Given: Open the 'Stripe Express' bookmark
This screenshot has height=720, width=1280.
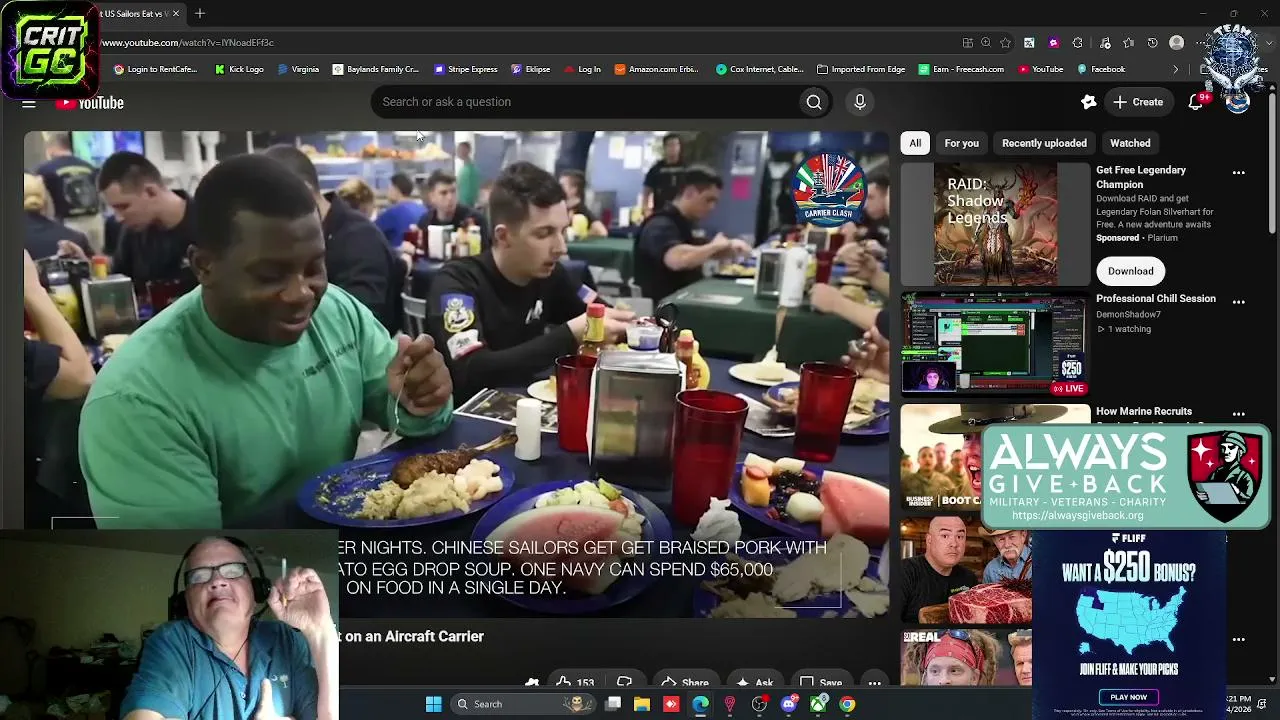Looking at the screenshot, I should [x=466, y=70].
